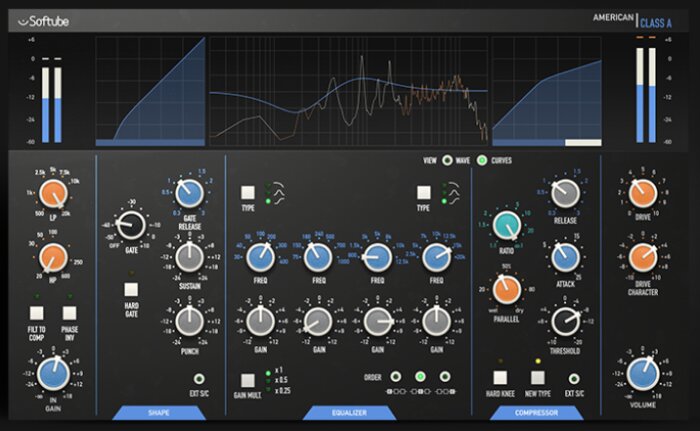The image size is (700, 431).
Task: Click the teal compressor Ratio knob
Action: pos(507,225)
